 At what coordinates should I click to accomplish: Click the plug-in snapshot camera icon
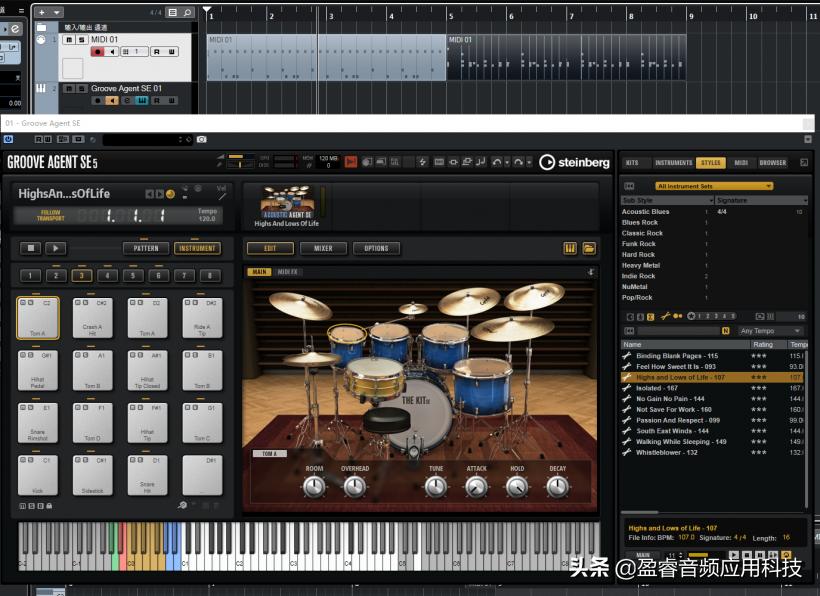coord(201,139)
